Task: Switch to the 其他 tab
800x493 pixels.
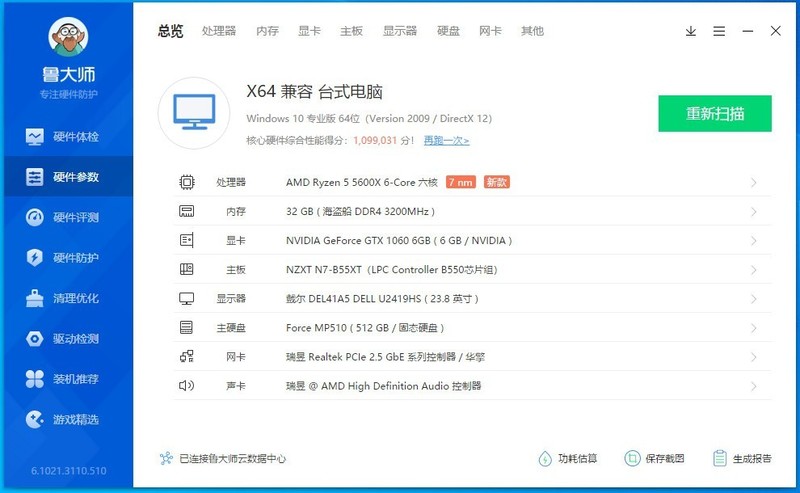Action: click(532, 31)
